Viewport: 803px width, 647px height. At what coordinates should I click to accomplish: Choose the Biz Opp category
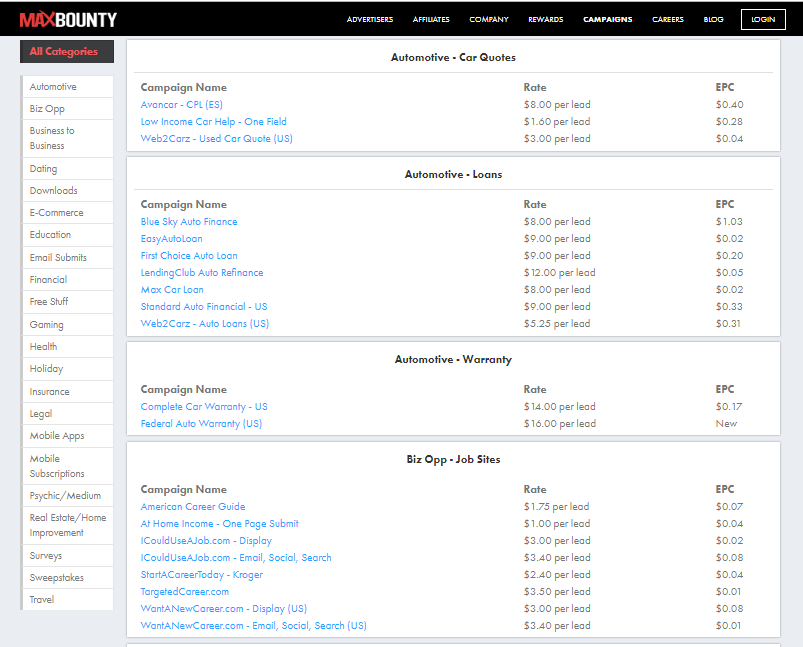pyautogui.click(x=68, y=109)
